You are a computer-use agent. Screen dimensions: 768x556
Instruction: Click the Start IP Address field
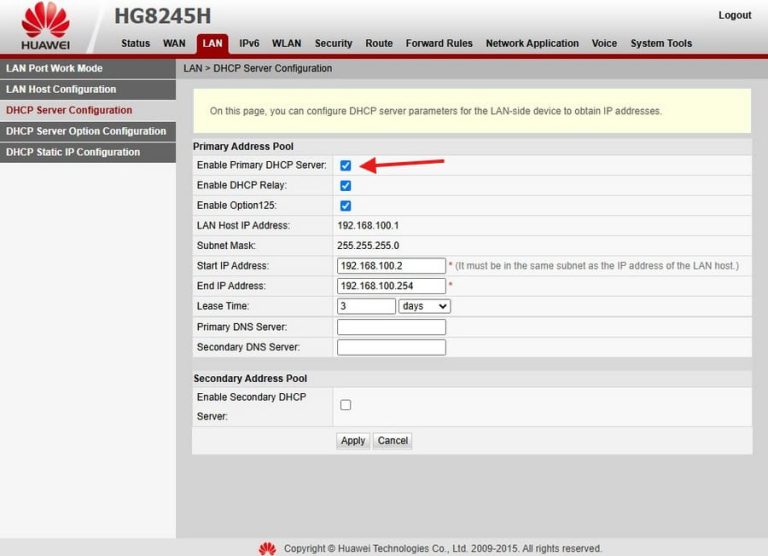tap(391, 266)
